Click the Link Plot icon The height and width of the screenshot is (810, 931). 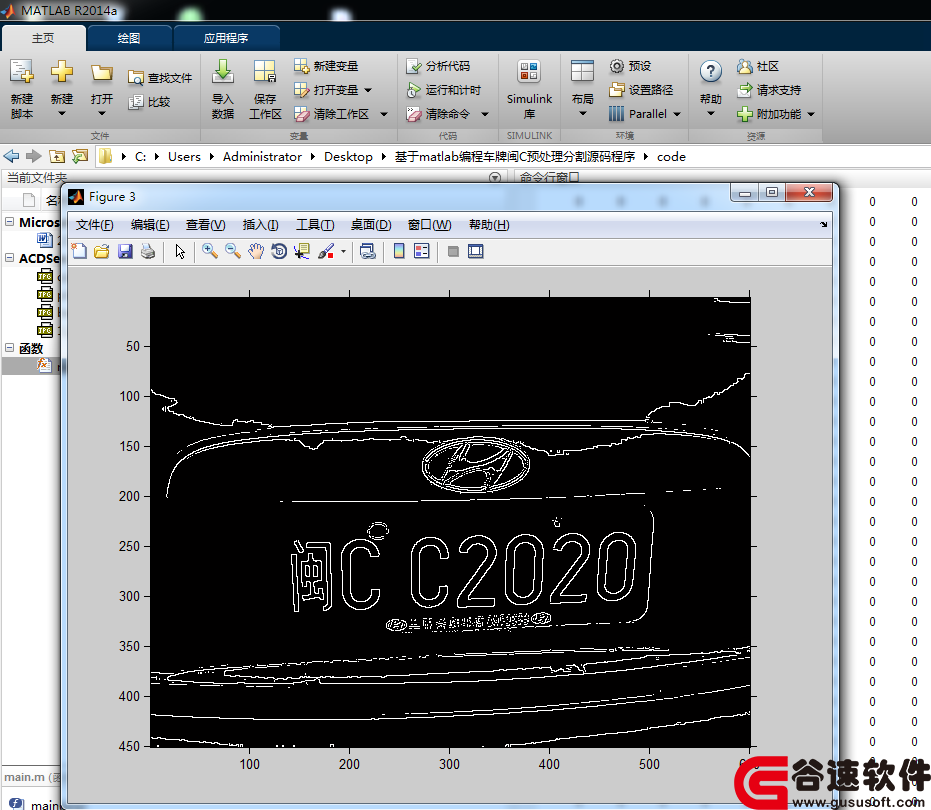coord(368,251)
